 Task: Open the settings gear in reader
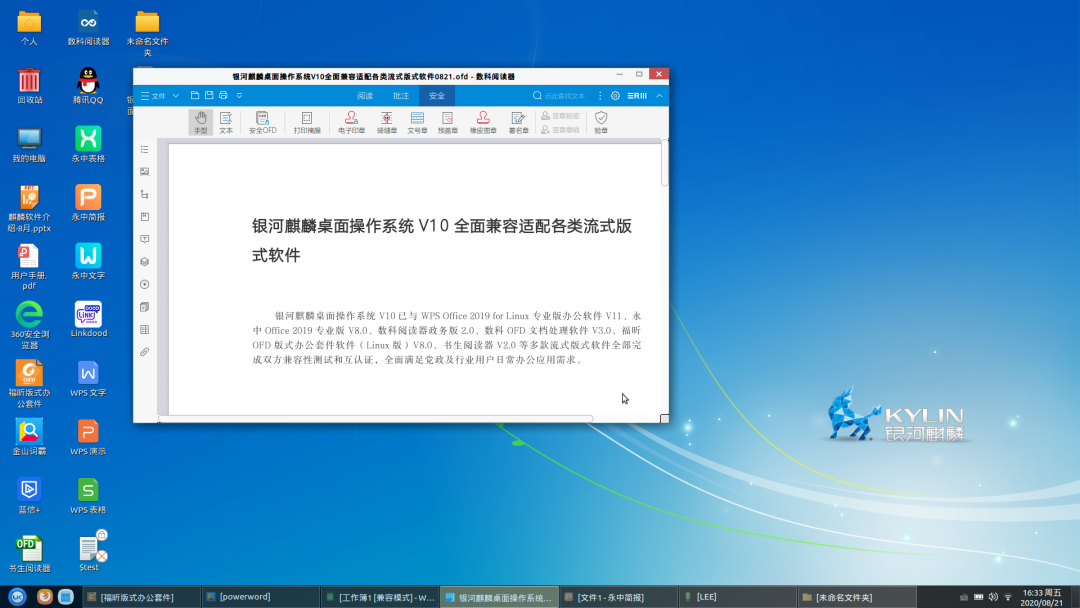click(x=615, y=96)
